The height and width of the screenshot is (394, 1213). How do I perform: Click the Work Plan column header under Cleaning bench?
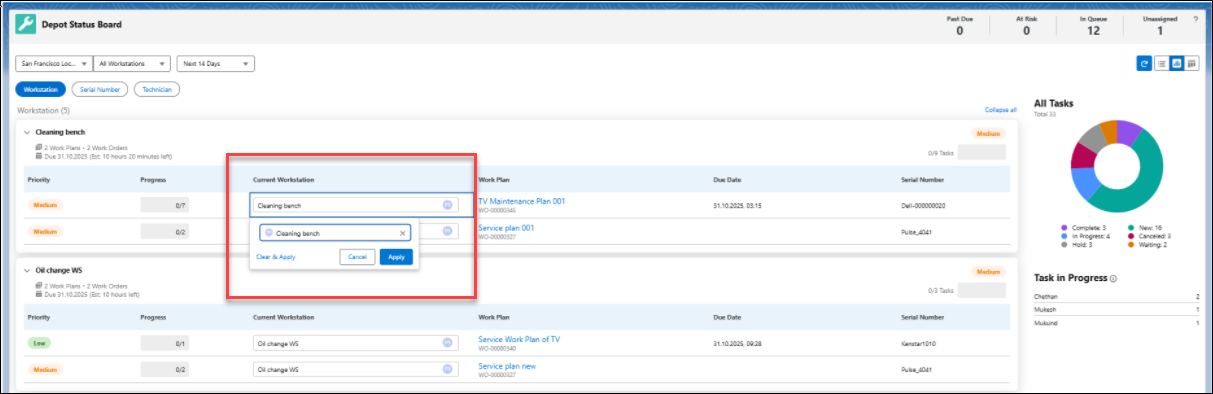coord(495,180)
